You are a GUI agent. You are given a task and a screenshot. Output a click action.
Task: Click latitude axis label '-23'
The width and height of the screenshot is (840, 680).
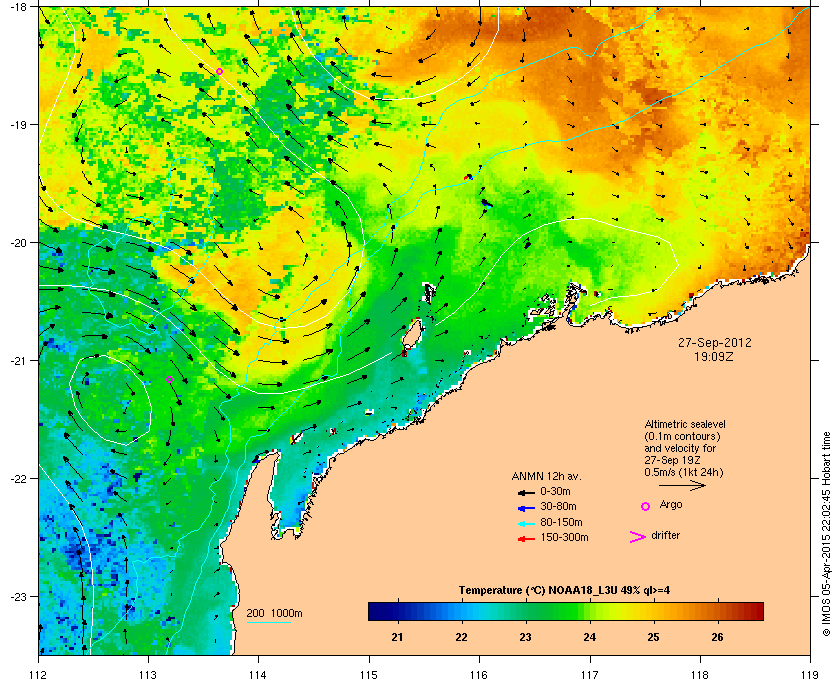17,596
